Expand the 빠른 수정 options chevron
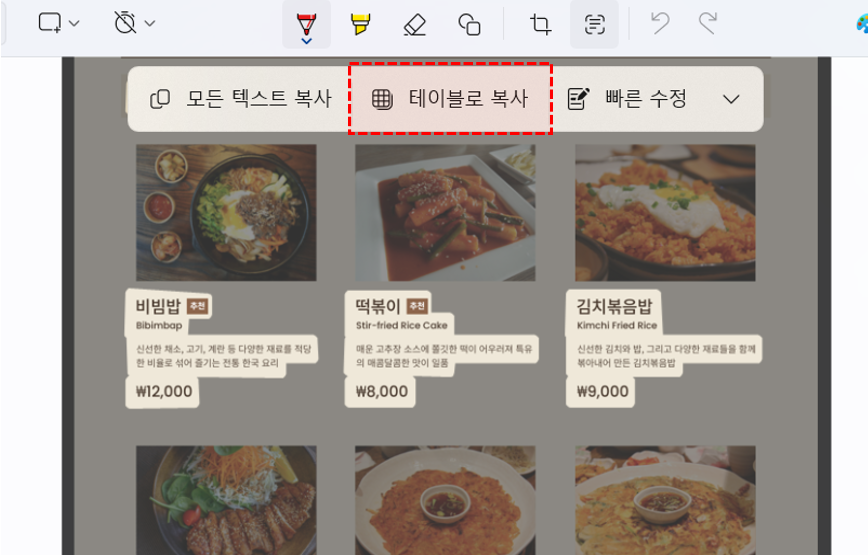This screenshot has height=555, width=868. 731,100
